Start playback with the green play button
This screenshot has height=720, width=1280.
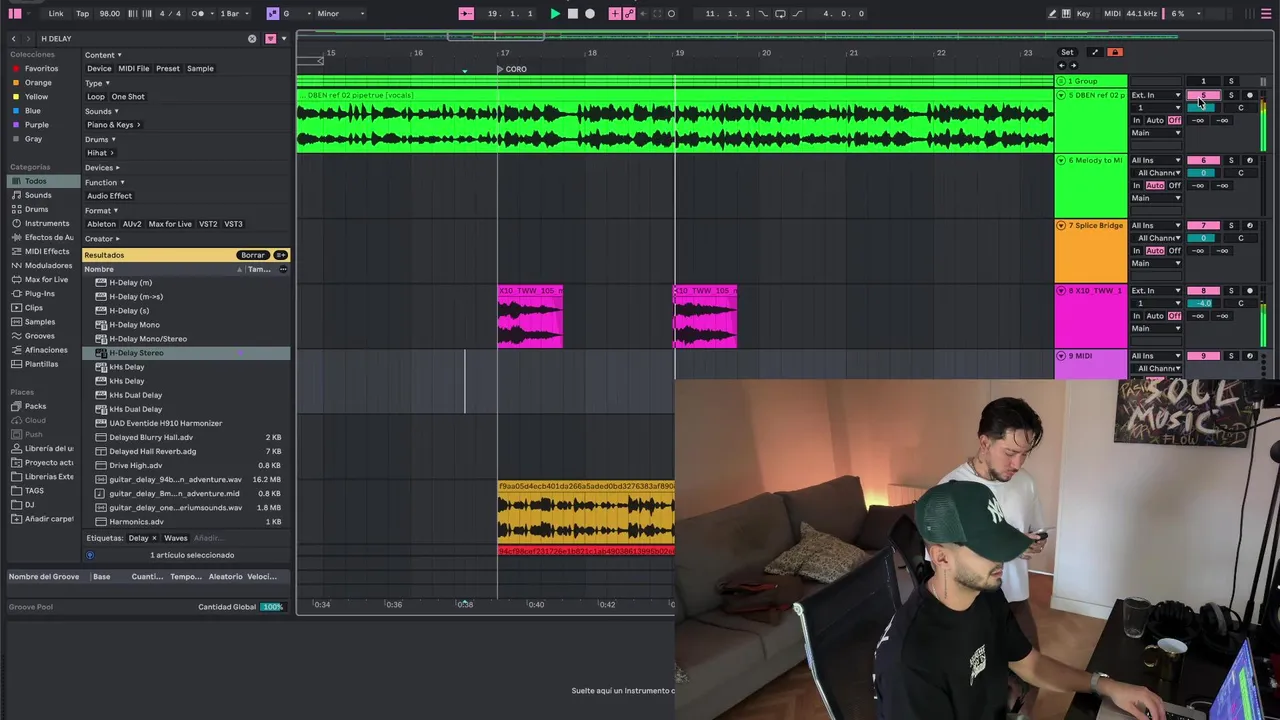[555, 13]
